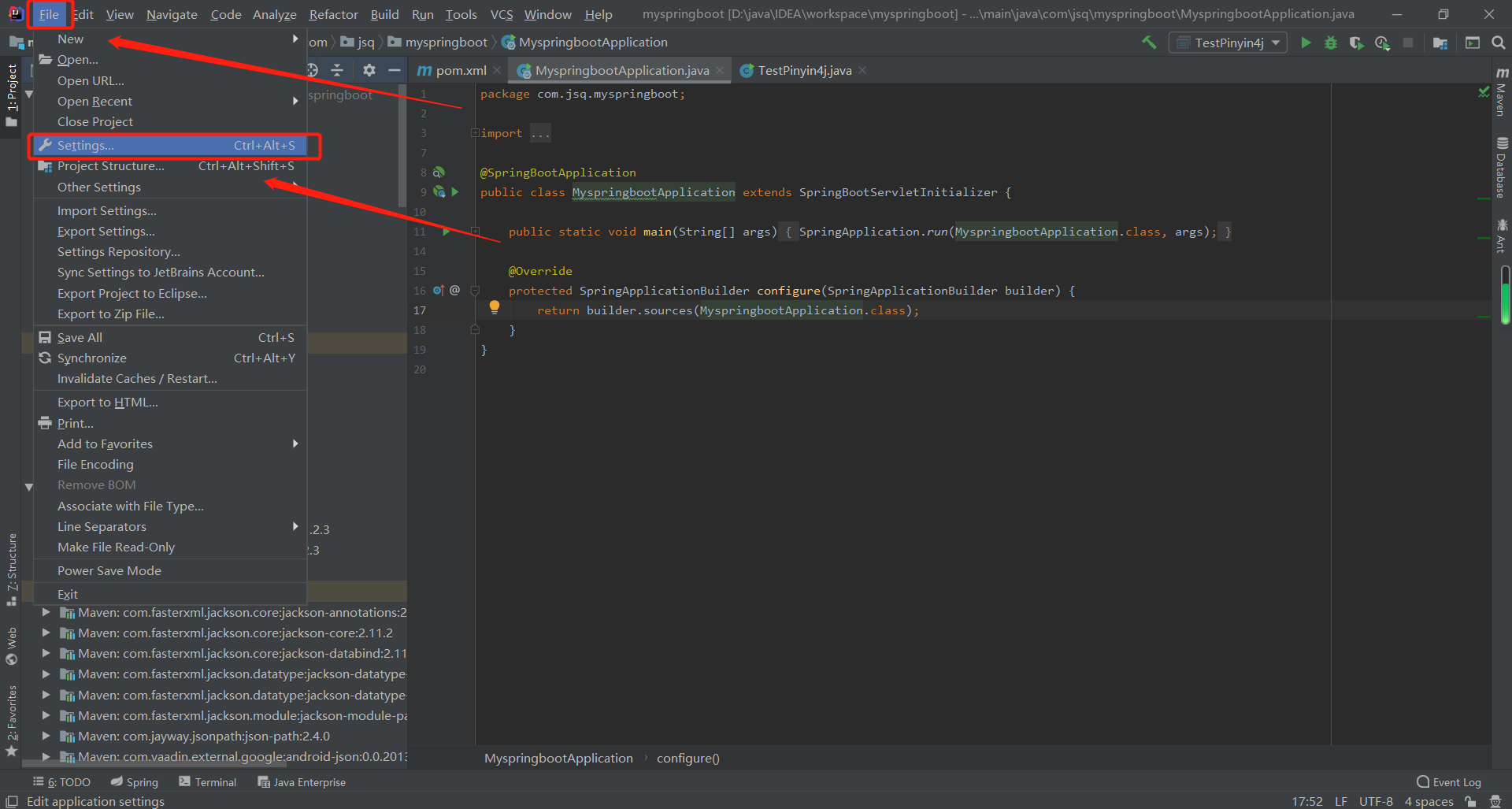
Task: Expand the New submenu
Action: point(170,39)
